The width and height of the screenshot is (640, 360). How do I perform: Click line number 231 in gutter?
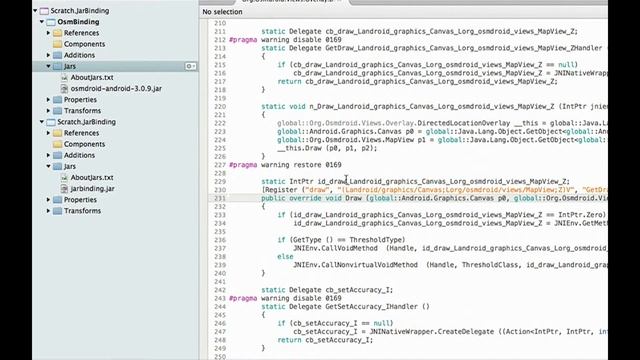[220, 198]
